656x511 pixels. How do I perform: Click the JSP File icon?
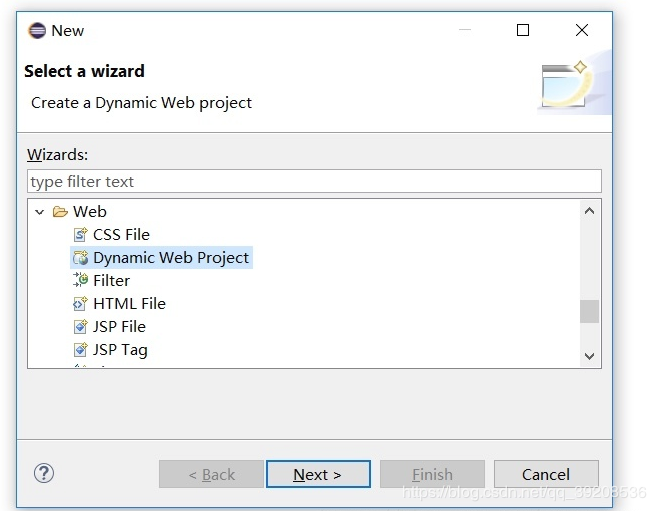tap(81, 327)
